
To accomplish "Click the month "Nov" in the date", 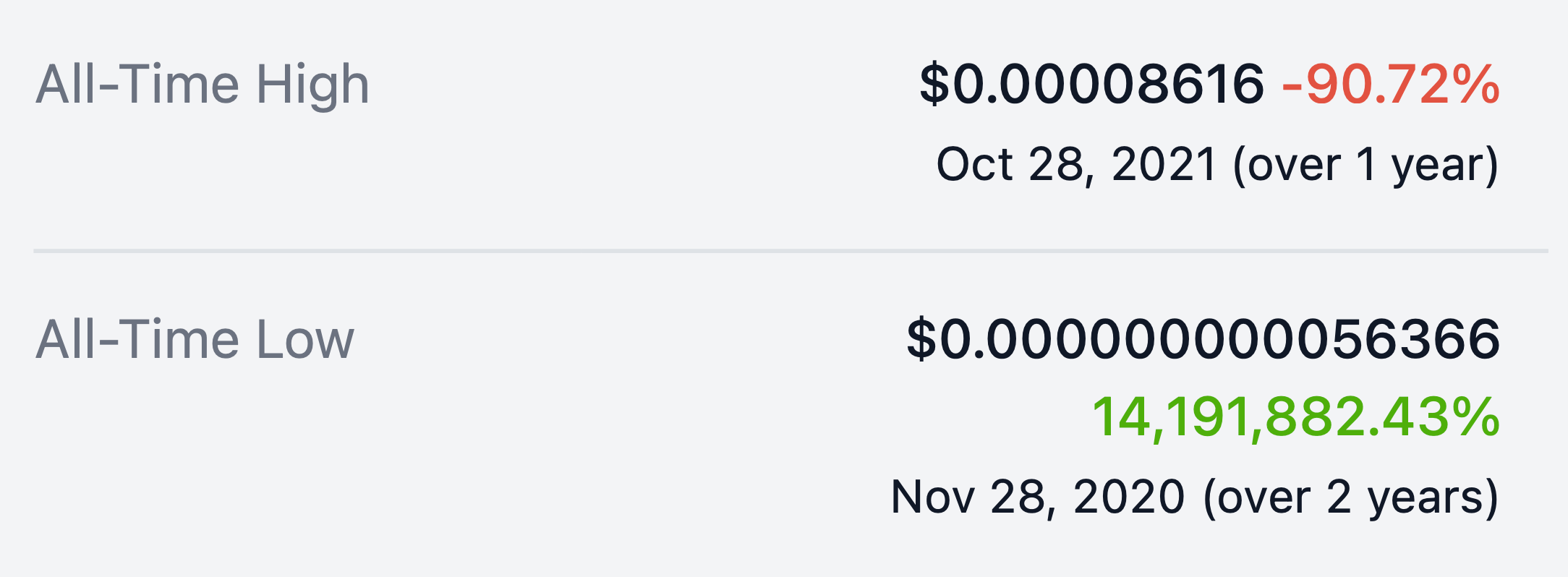I will (932, 497).
